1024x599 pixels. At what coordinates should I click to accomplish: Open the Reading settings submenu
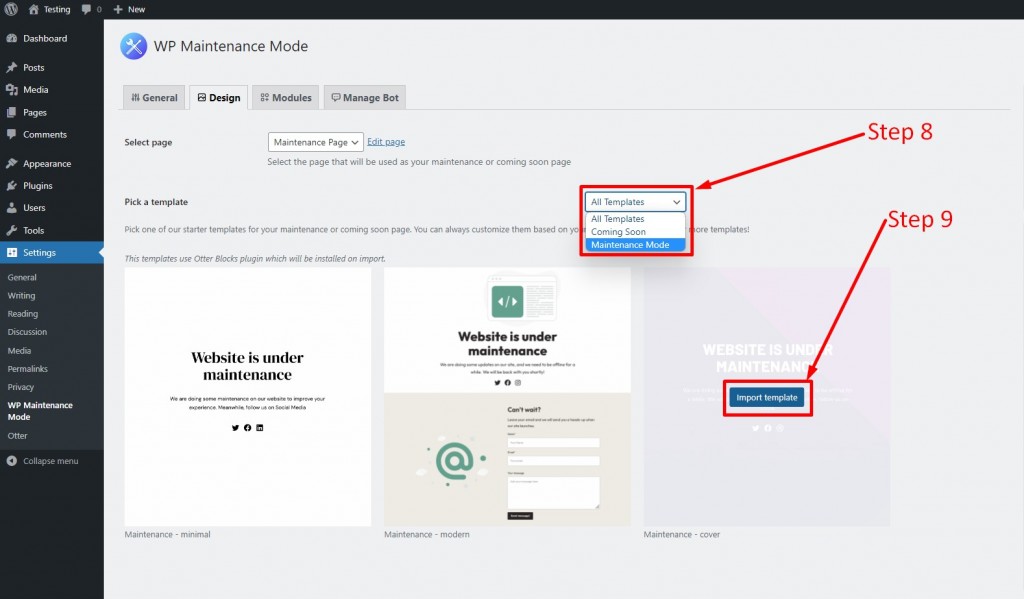pos(23,314)
